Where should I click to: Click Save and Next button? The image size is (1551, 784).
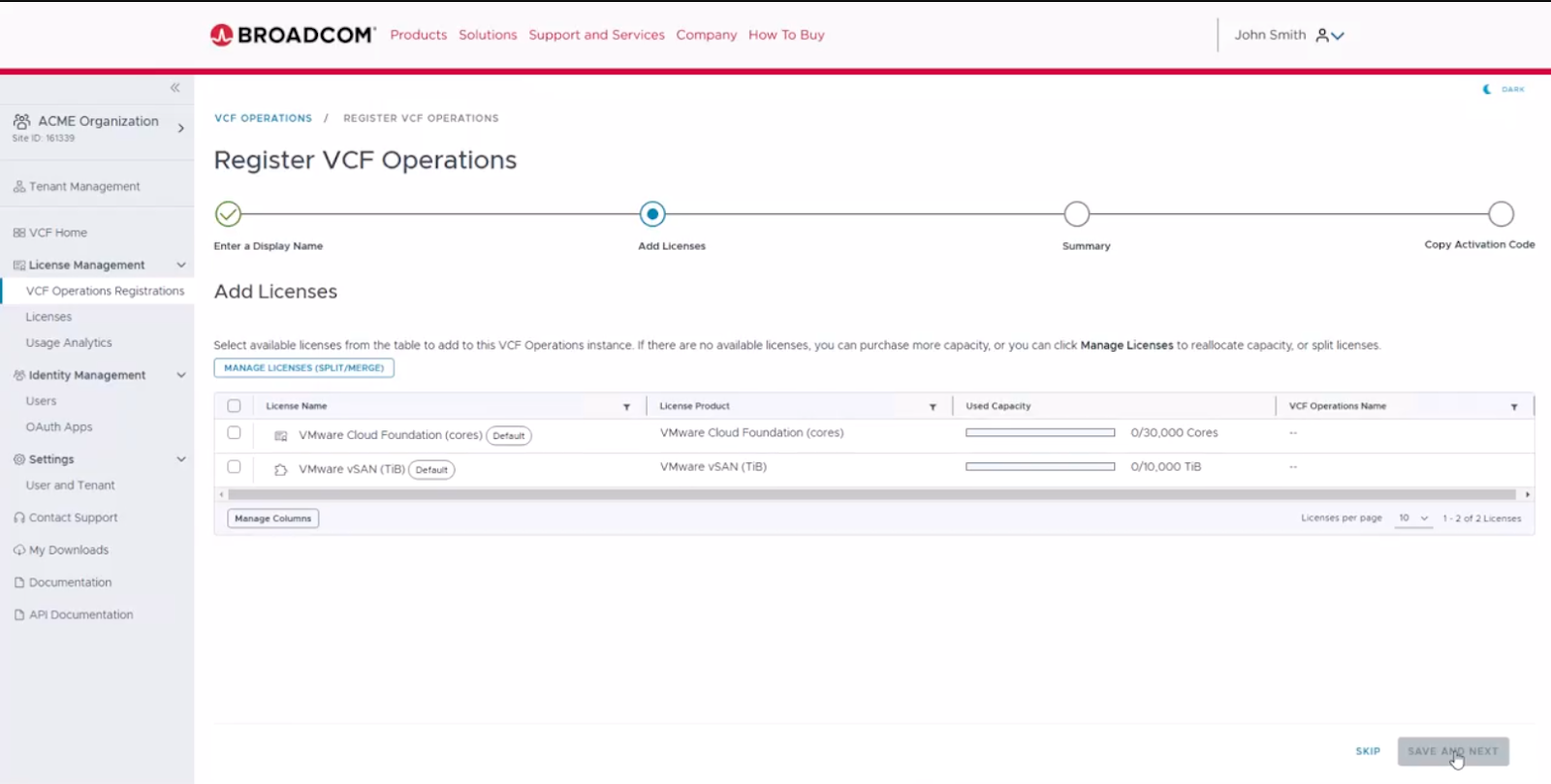click(1452, 751)
